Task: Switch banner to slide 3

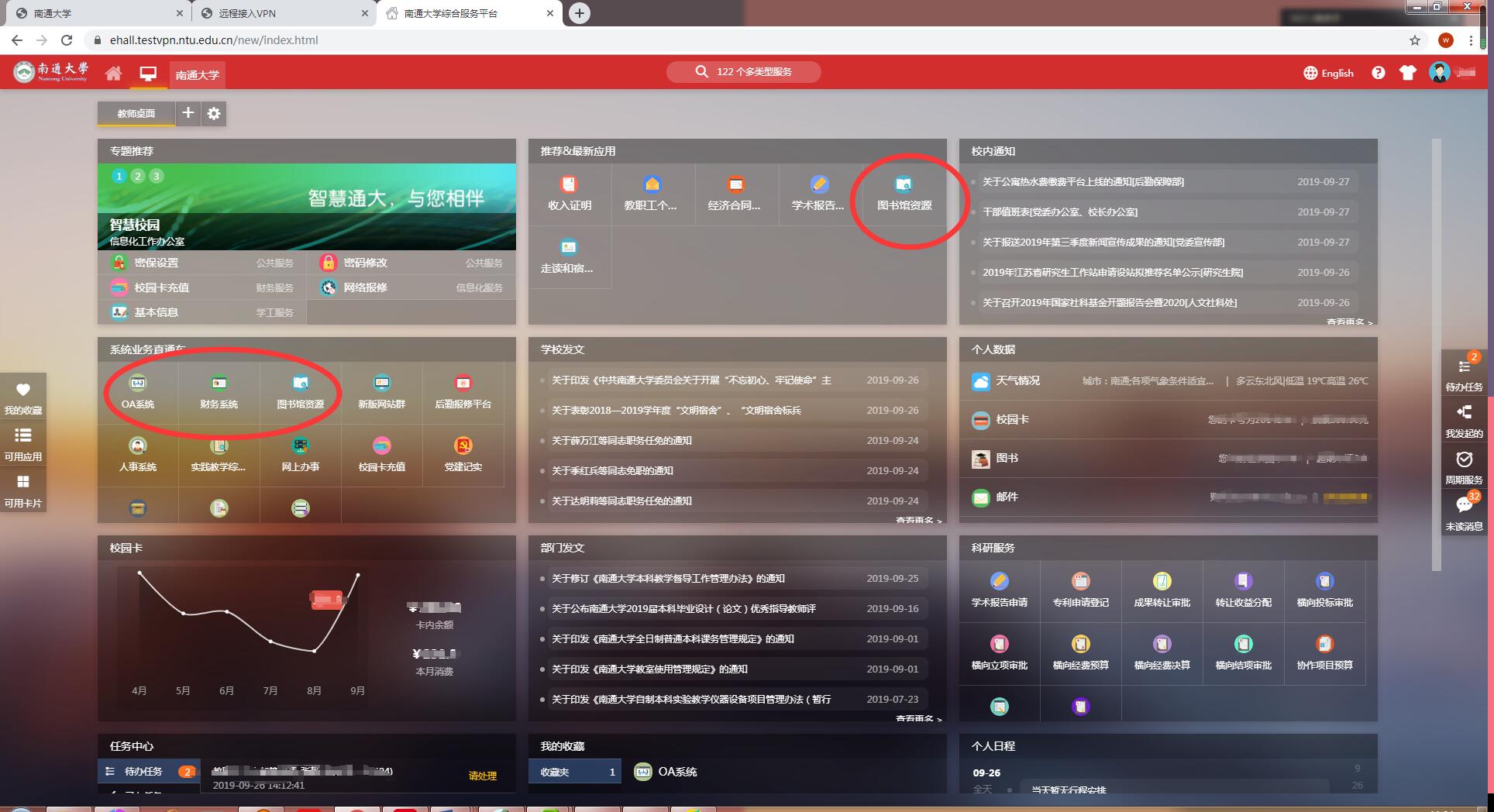Action: tap(156, 176)
